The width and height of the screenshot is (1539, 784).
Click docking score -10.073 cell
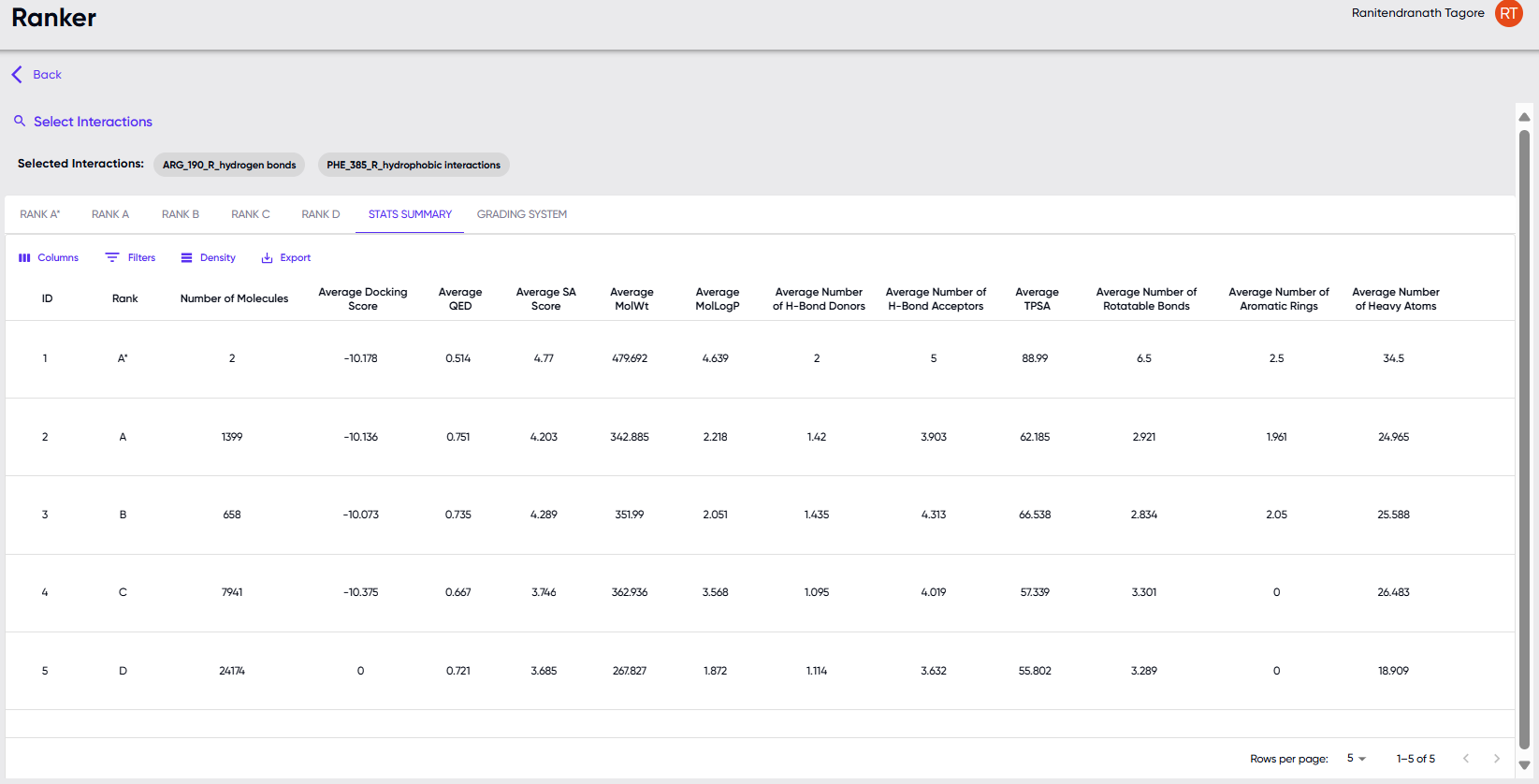[361, 515]
